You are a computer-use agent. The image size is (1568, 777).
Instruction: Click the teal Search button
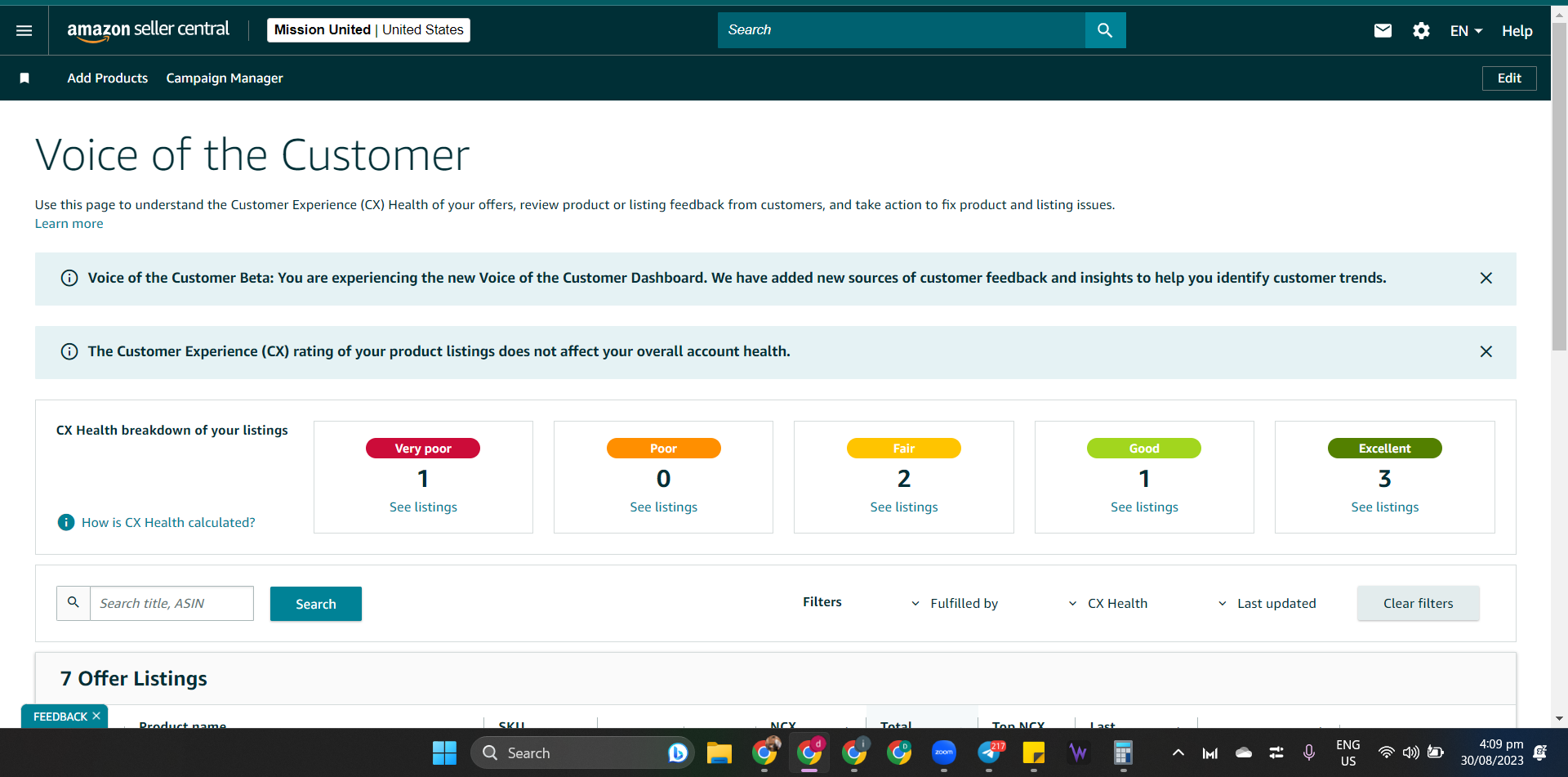(316, 604)
